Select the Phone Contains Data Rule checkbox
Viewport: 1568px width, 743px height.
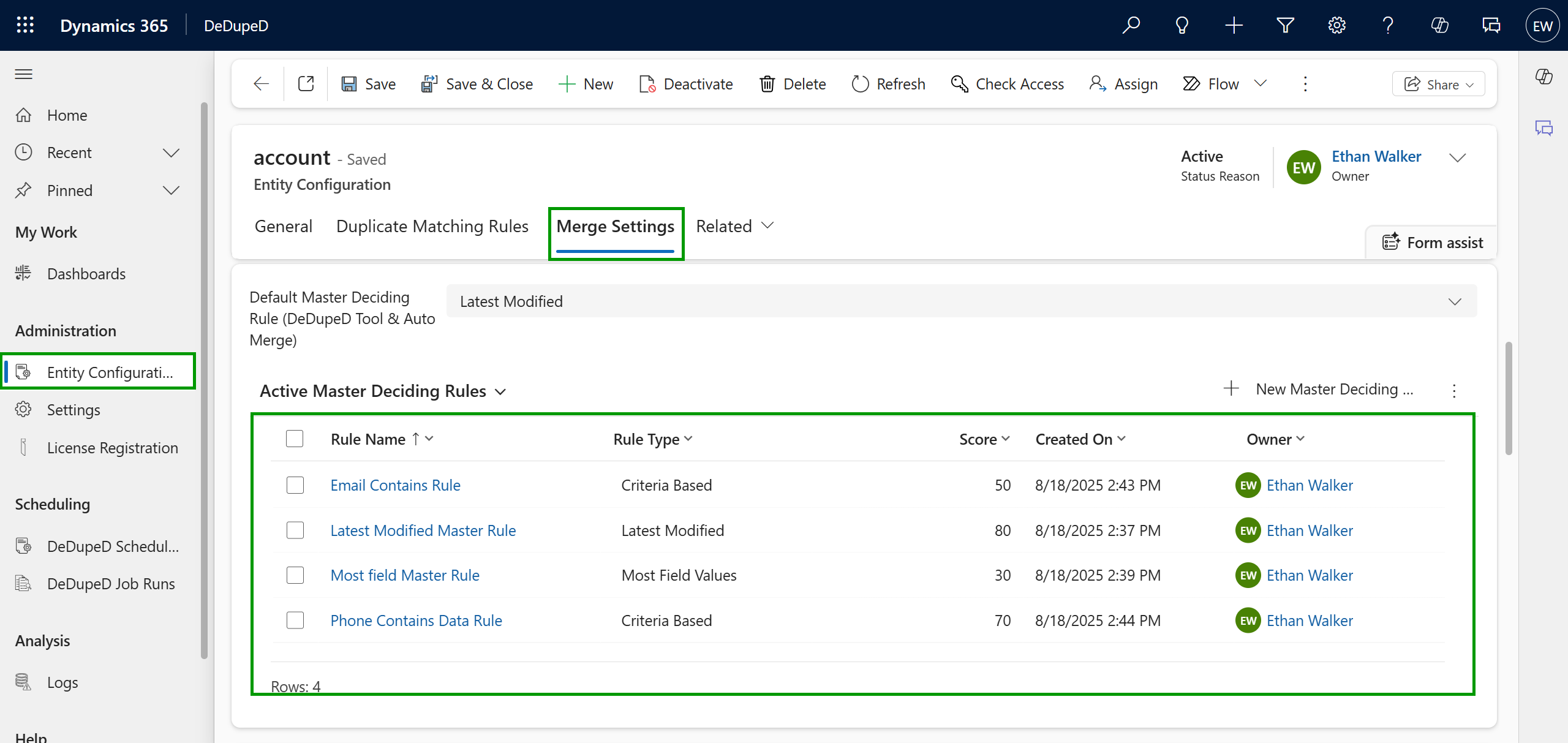tap(295, 620)
